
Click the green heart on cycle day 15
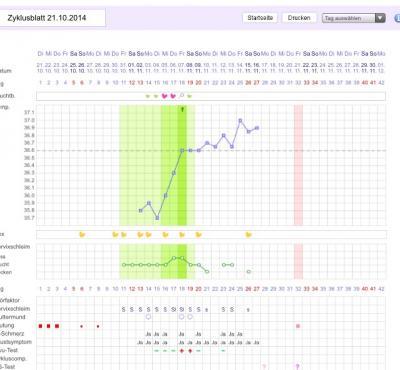156,96
